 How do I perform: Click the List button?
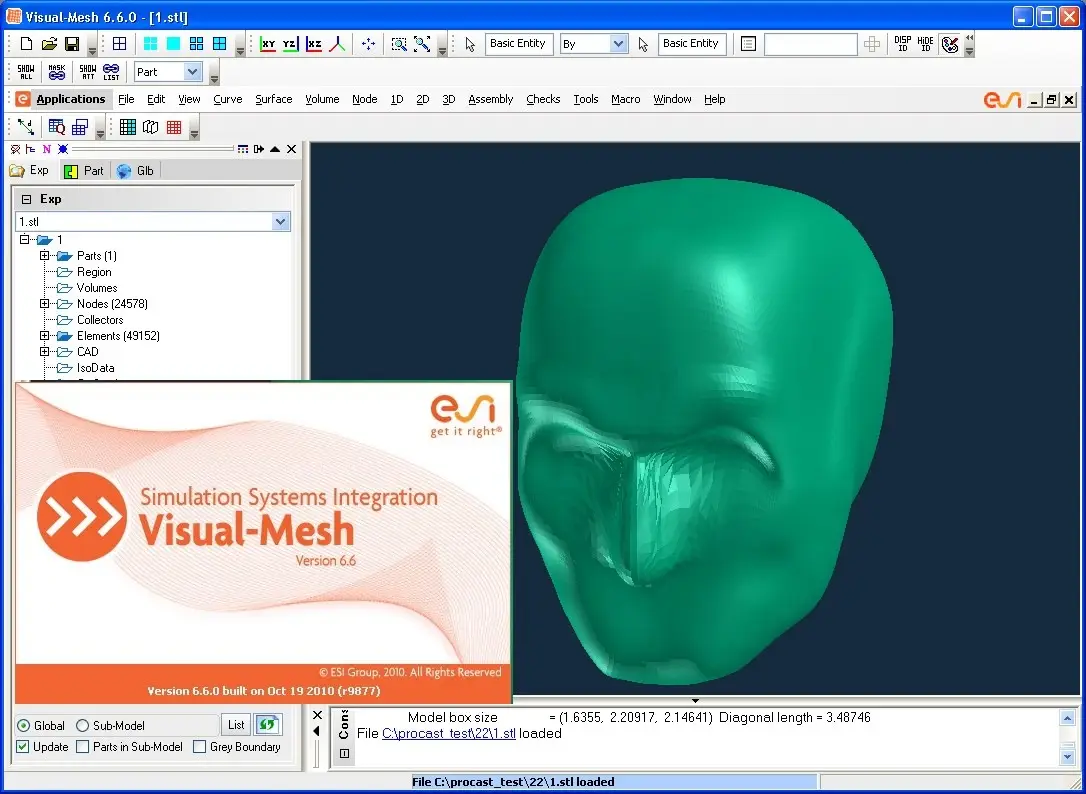pos(236,725)
